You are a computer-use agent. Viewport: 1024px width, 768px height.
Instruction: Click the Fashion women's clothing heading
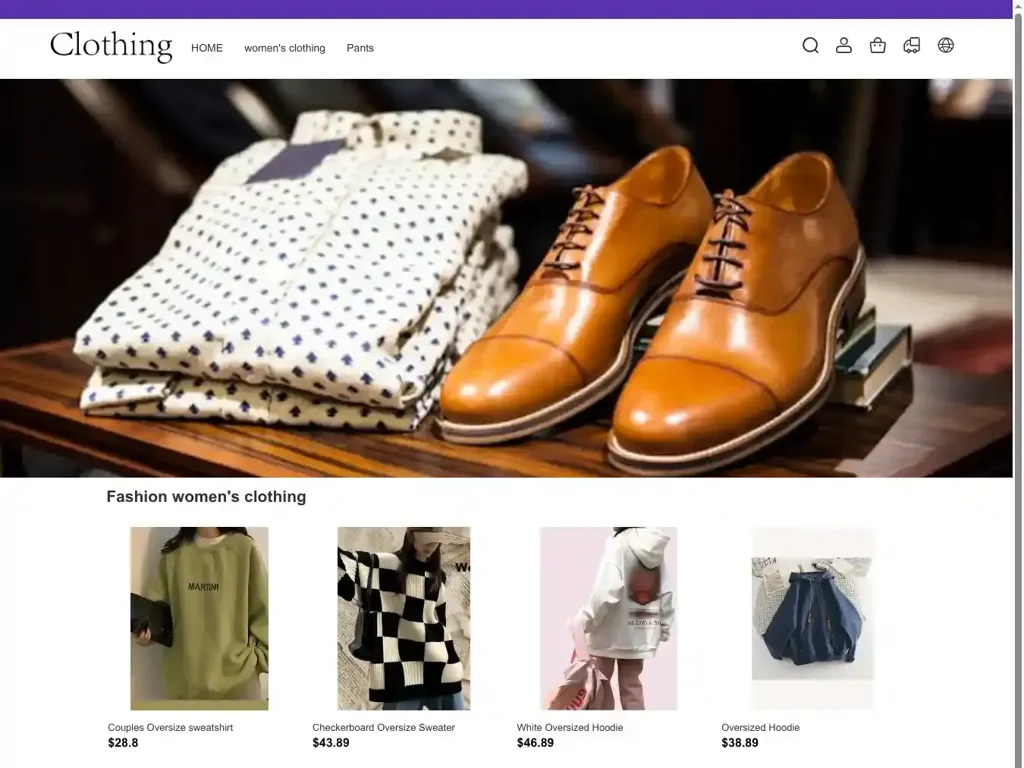click(206, 496)
